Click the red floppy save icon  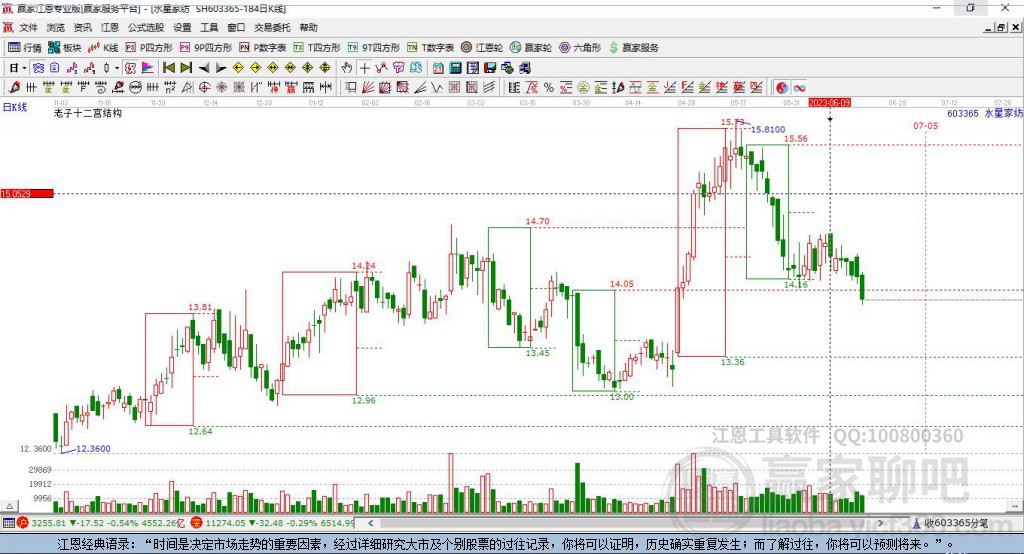pyautogui.click(x=490, y=68)
